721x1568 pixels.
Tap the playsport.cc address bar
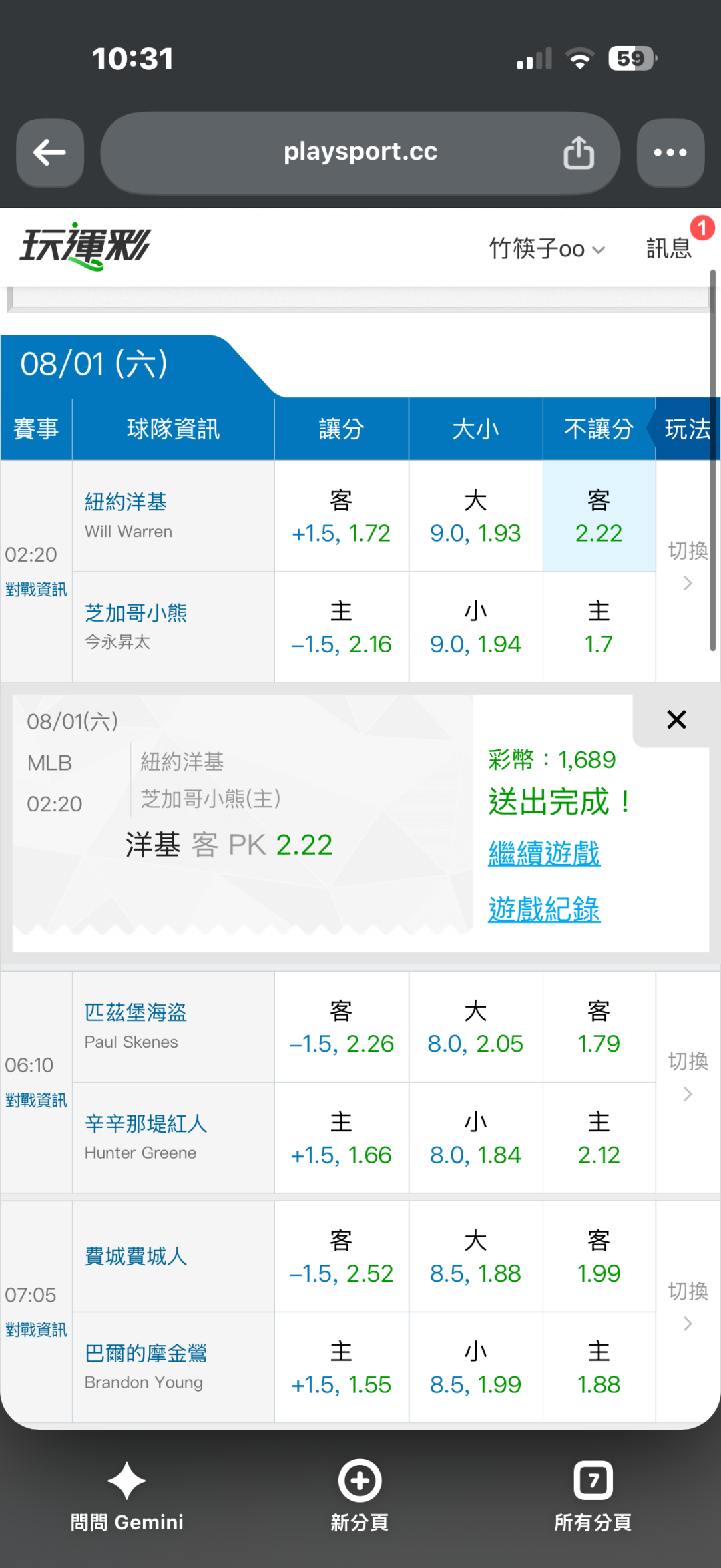(360, 153)
